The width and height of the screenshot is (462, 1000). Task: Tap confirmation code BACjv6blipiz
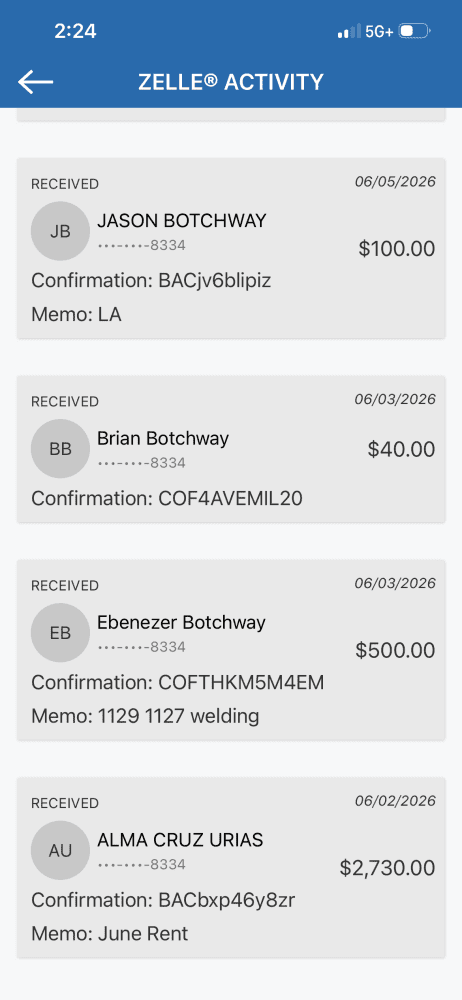click(214, 281)
